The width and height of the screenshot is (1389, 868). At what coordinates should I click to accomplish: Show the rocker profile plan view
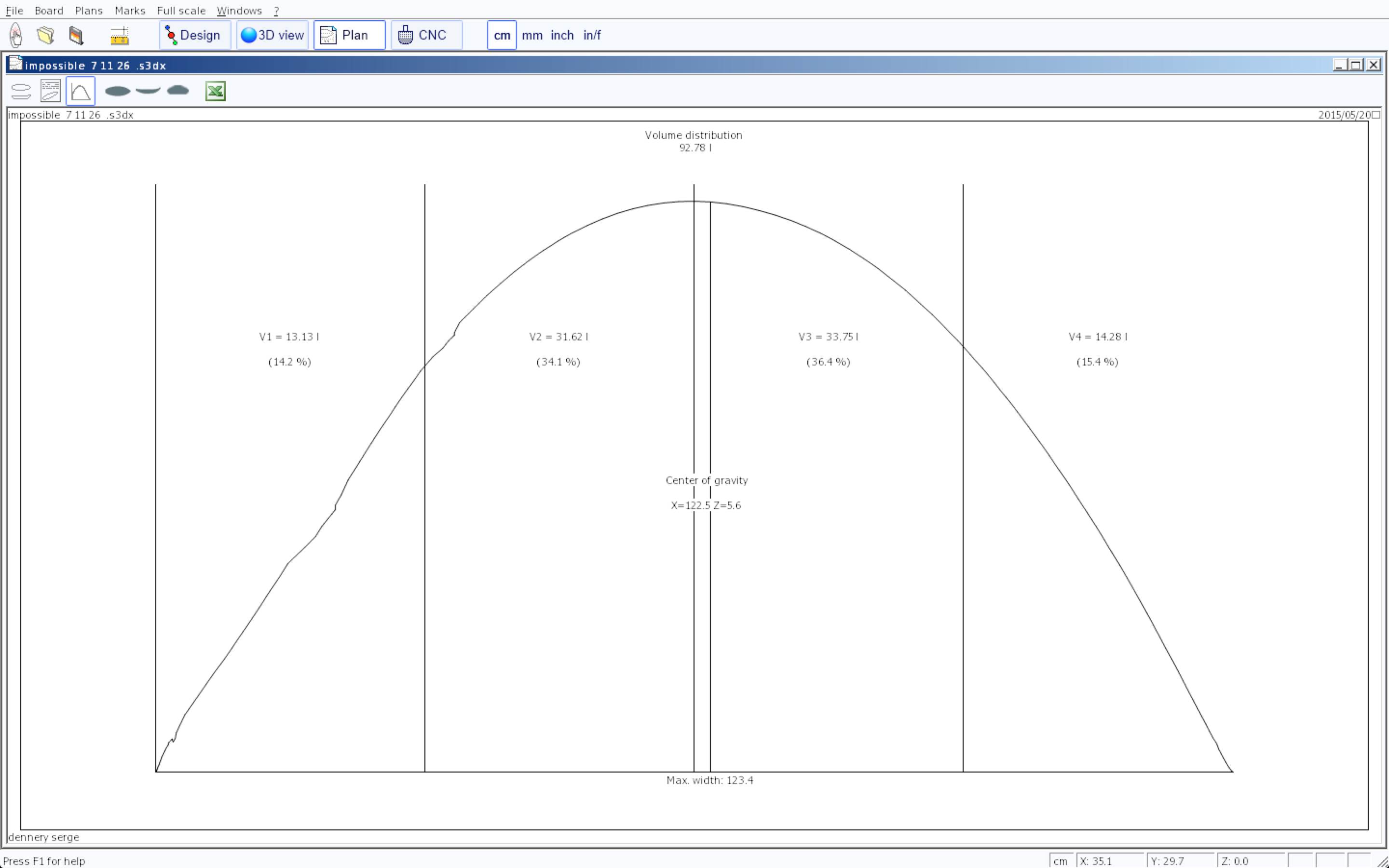click(148, 91)
